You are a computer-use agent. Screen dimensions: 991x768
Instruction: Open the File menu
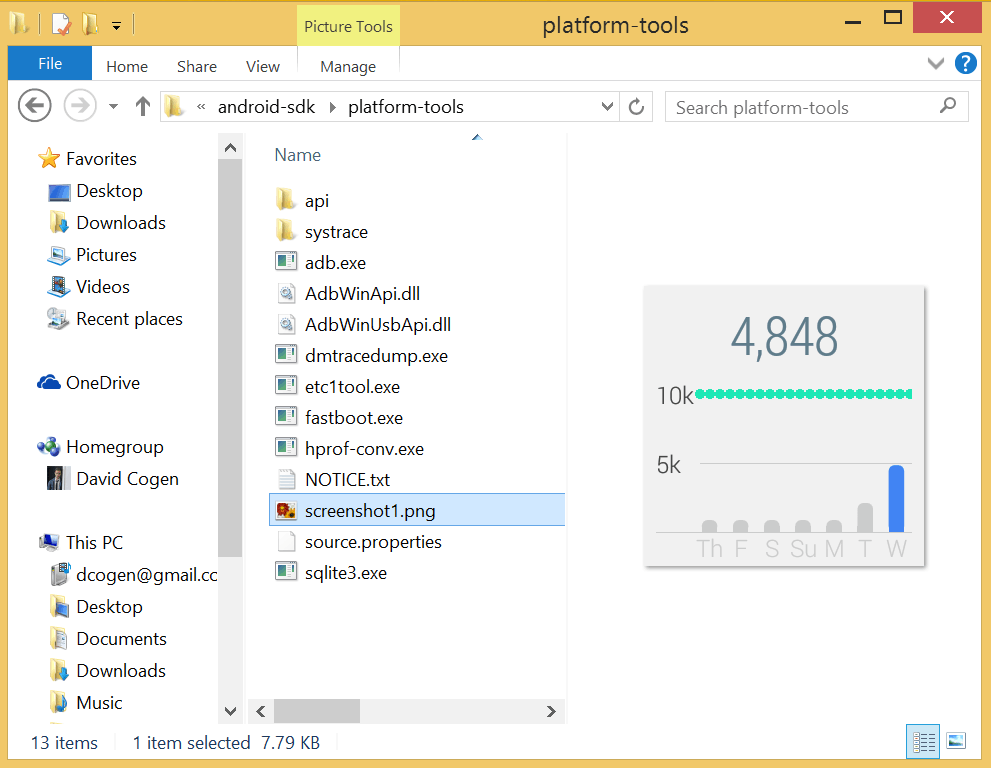point(50,64)
